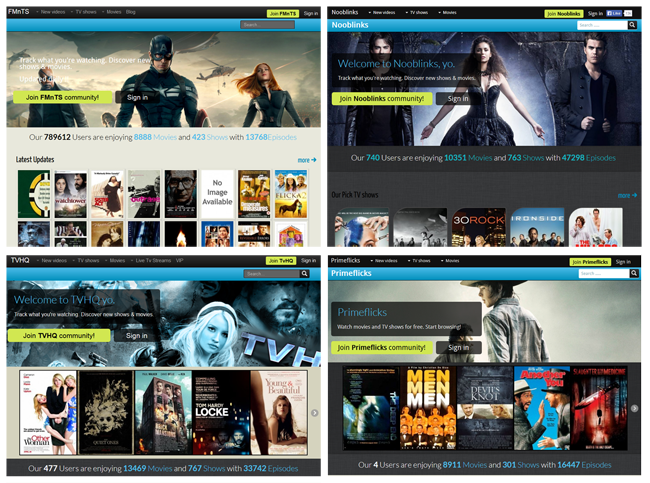Image resolution: width=650 pixels, height=483 pixels.
Task: Click Sign in link in Nooblinks header
Action: 595,14
